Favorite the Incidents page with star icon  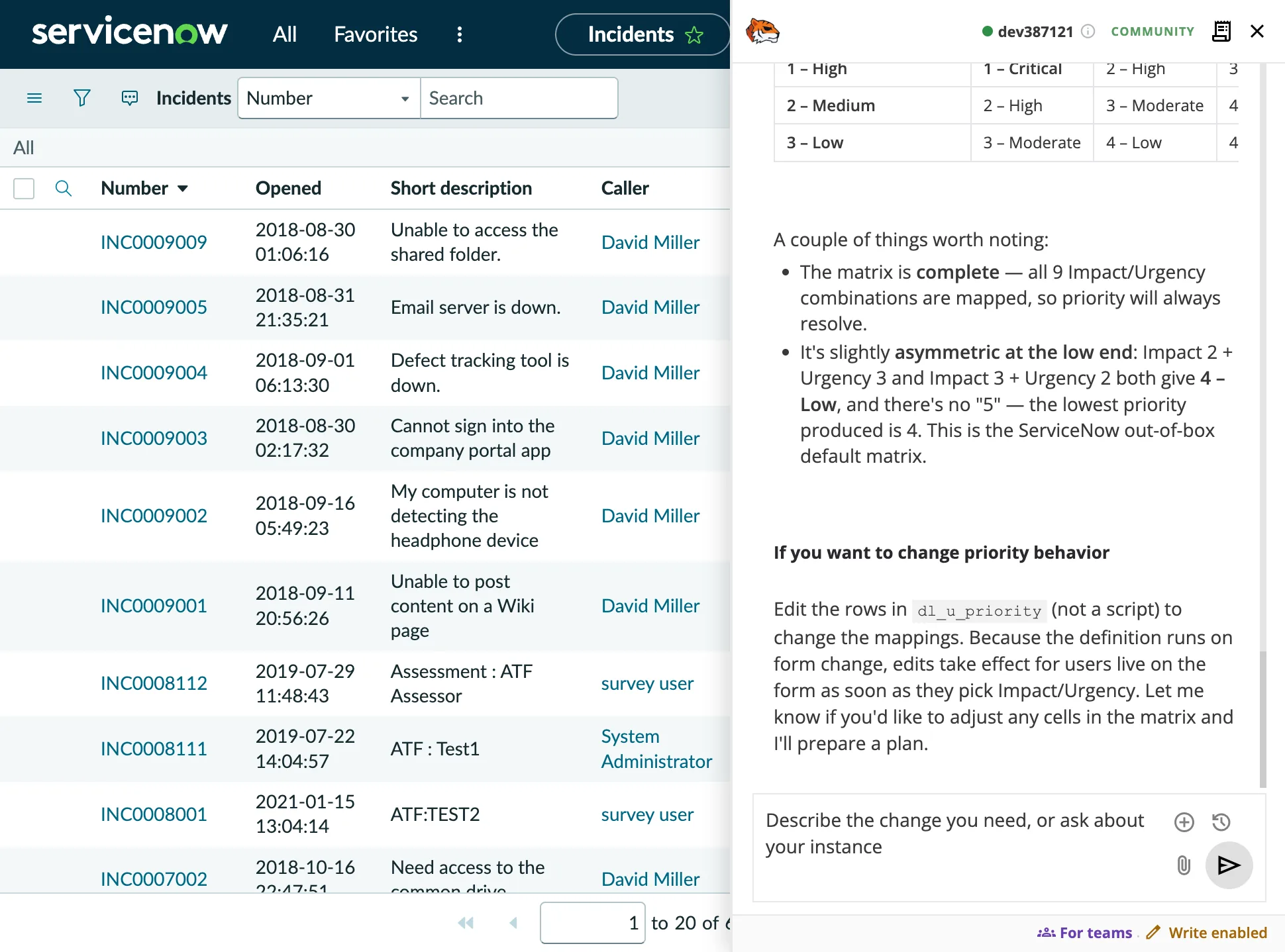[694, 34]
